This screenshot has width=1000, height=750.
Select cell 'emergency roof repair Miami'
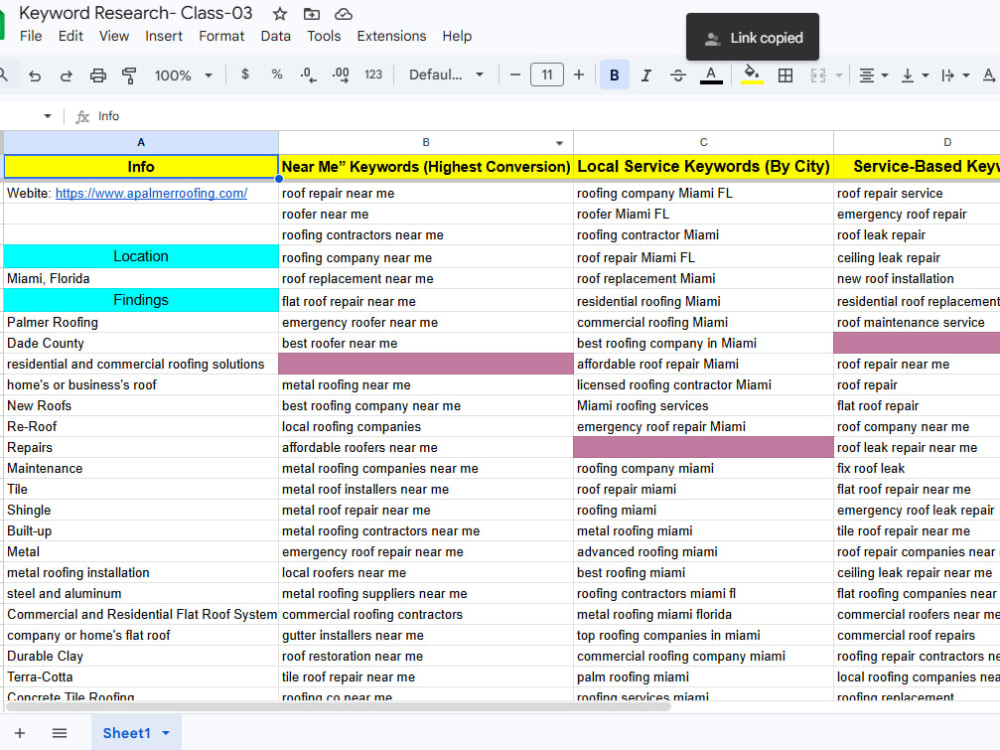(x=703, y=427)
